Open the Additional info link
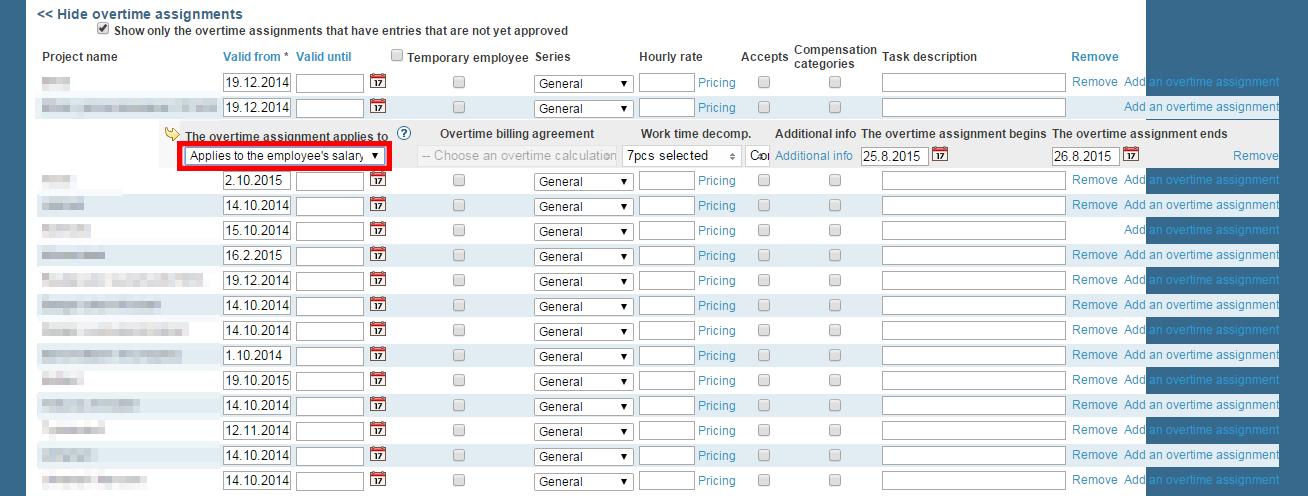Viewport: 1308px width, 496px height. (813, 156)
